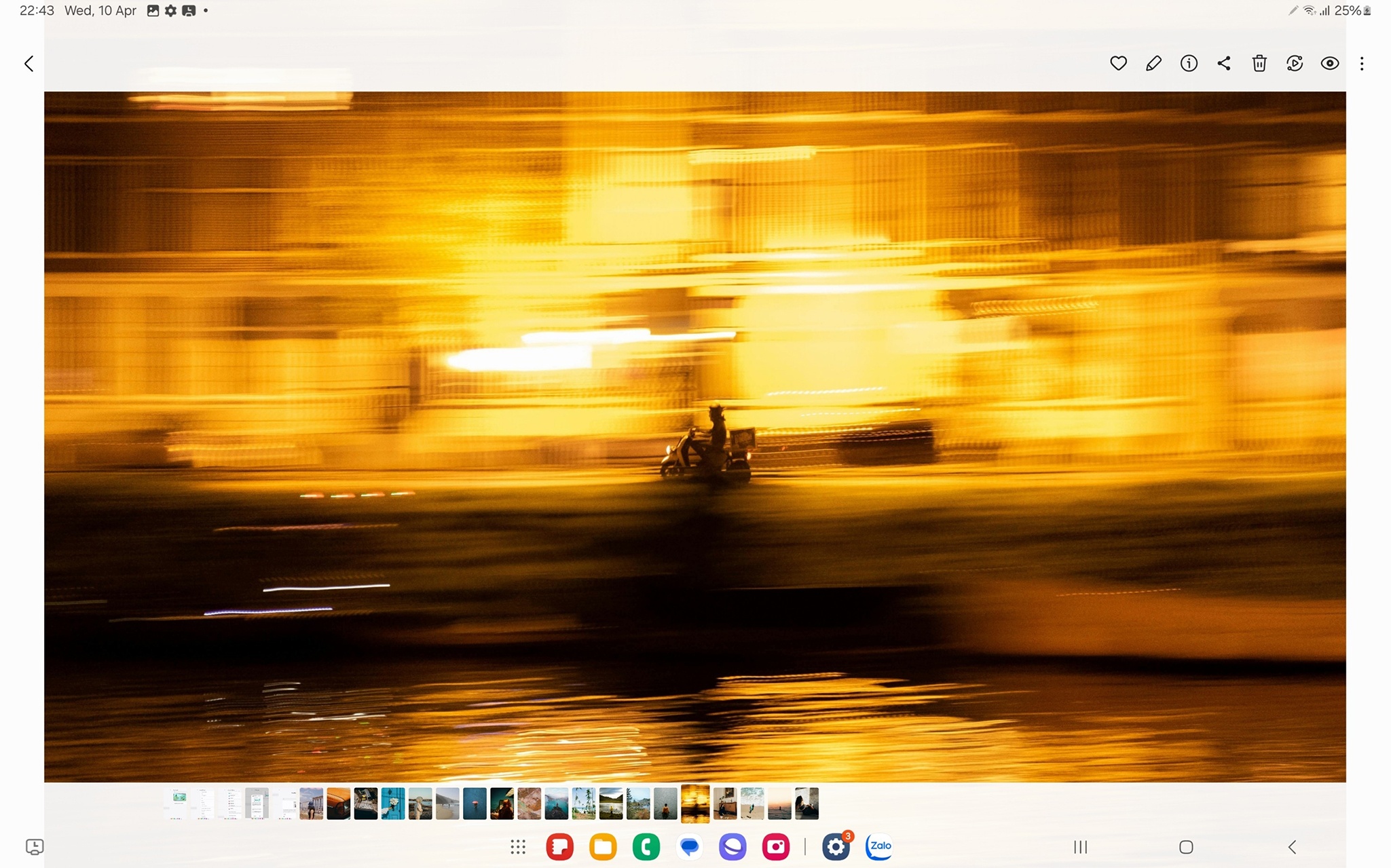Open the pencil edit tool
This screenshot has width=1391, height=868.
point(1153,63)
